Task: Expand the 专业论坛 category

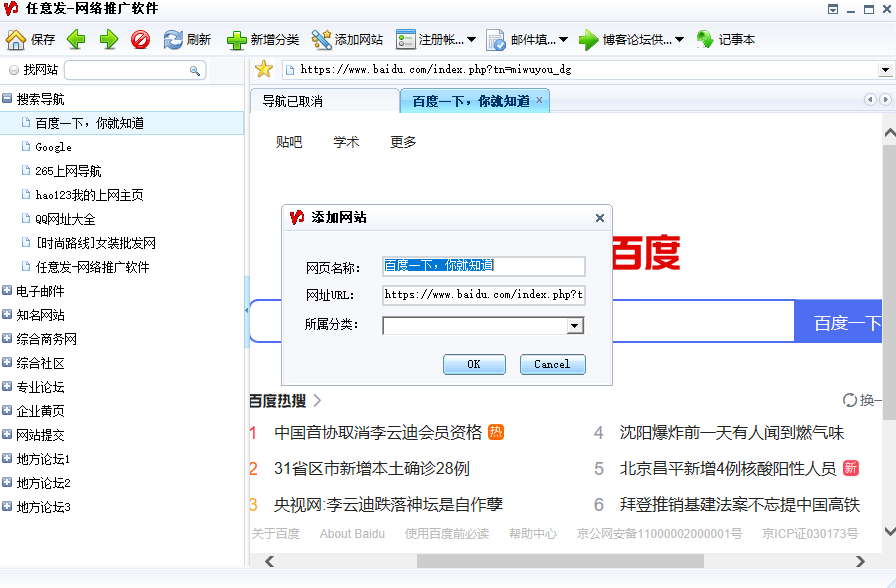Action: click(x=7, y=386)
